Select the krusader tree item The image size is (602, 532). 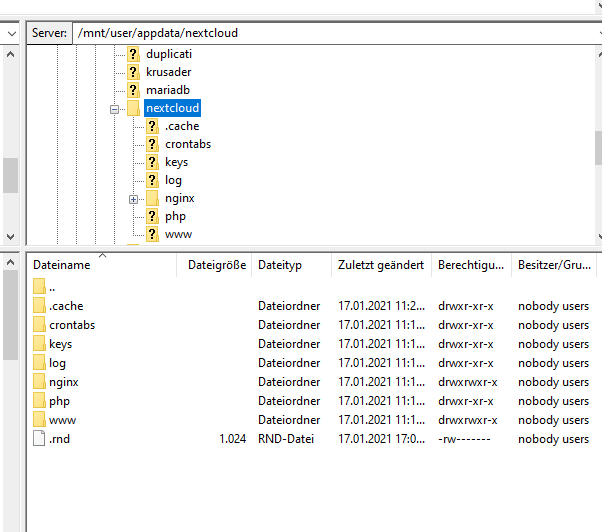(x=169, y=72)
